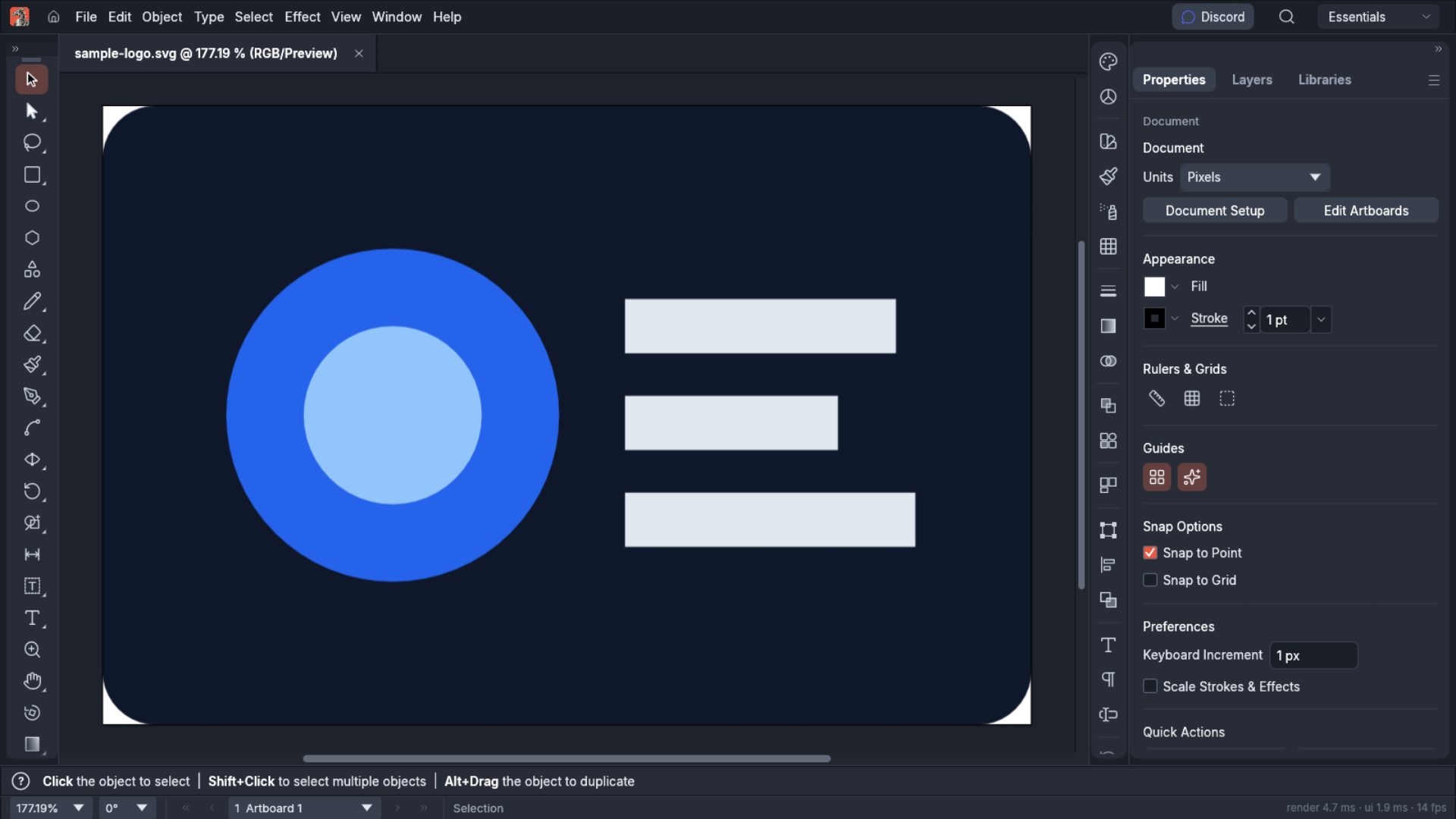Show rulers icon under Rulers & Grids
Screen dimensions: 1456x819
click(x=1156, y=398)
